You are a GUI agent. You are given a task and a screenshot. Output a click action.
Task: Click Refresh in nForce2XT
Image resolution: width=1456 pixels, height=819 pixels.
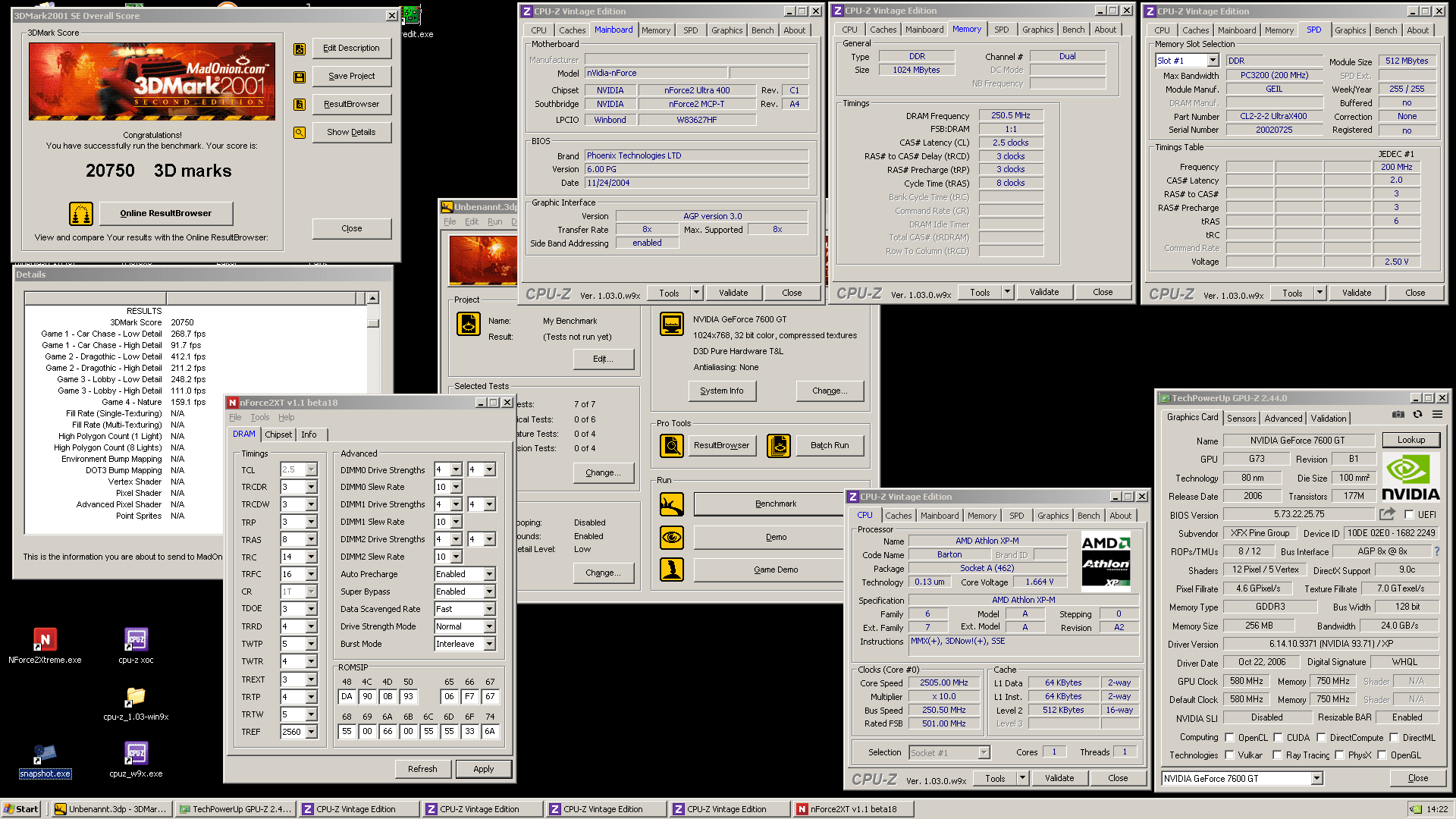[422, 769]
